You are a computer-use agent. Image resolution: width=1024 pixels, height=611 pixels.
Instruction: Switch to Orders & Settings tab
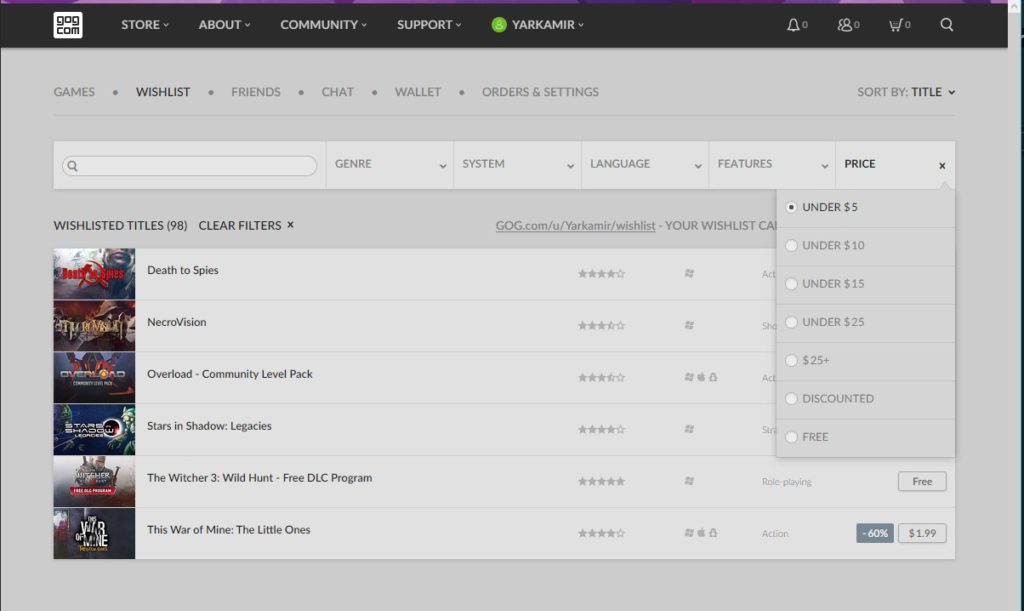[x=540, y=92]
